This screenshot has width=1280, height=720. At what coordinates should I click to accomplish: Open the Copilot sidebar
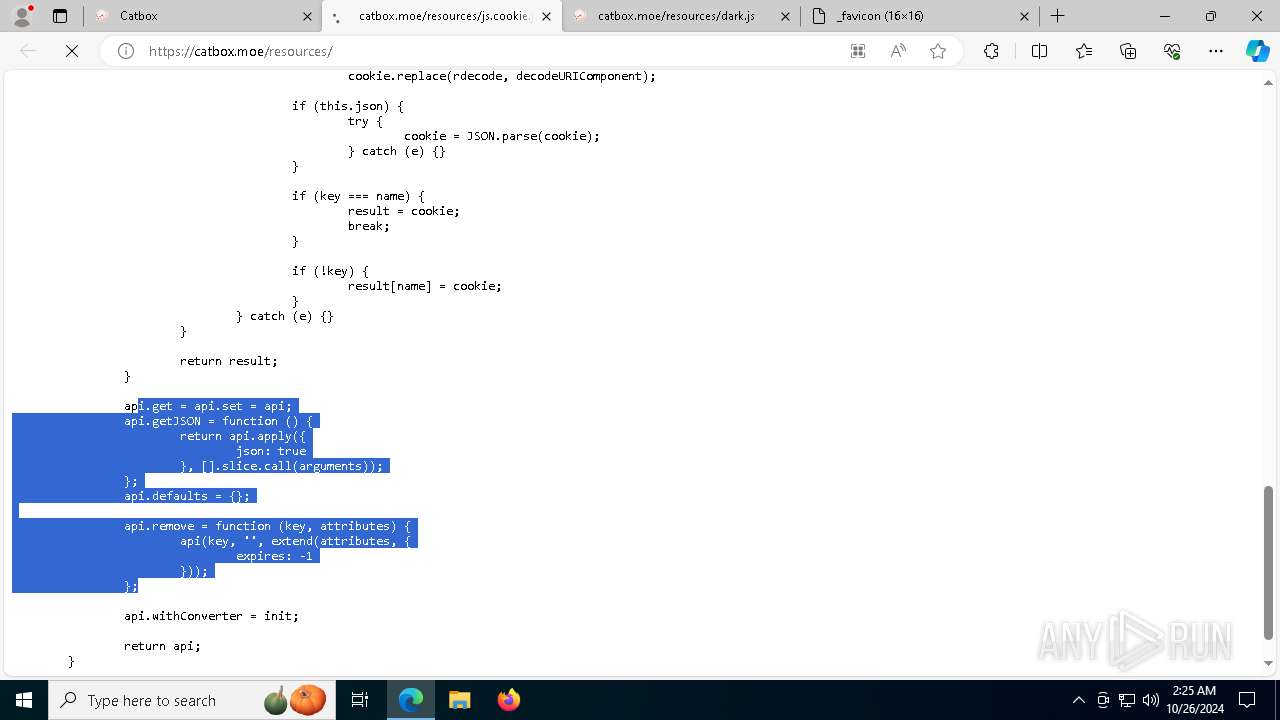pos(1257,51)
